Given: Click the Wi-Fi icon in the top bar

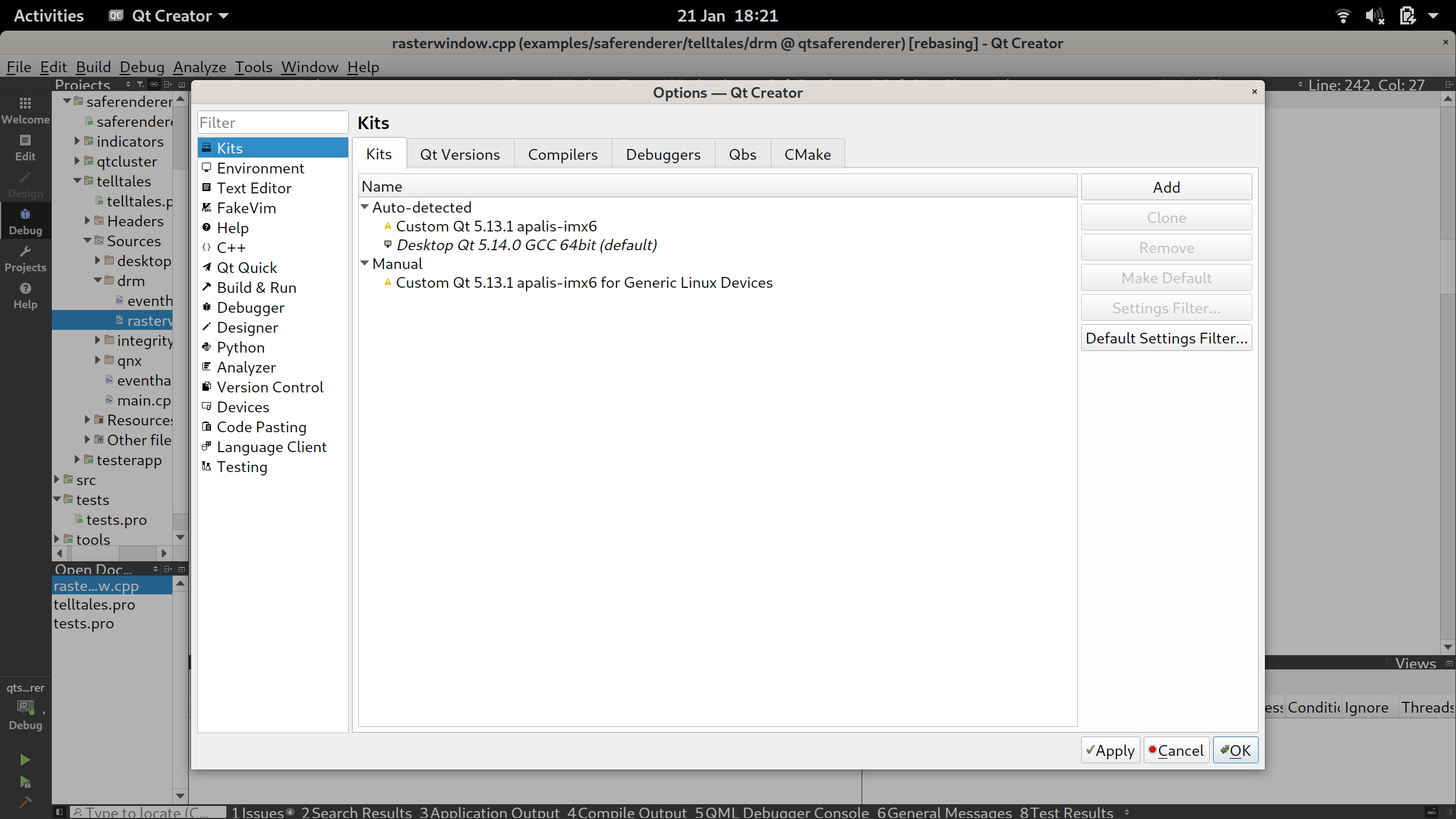Looking at the screenshot, I should [x=1343, y=16].
